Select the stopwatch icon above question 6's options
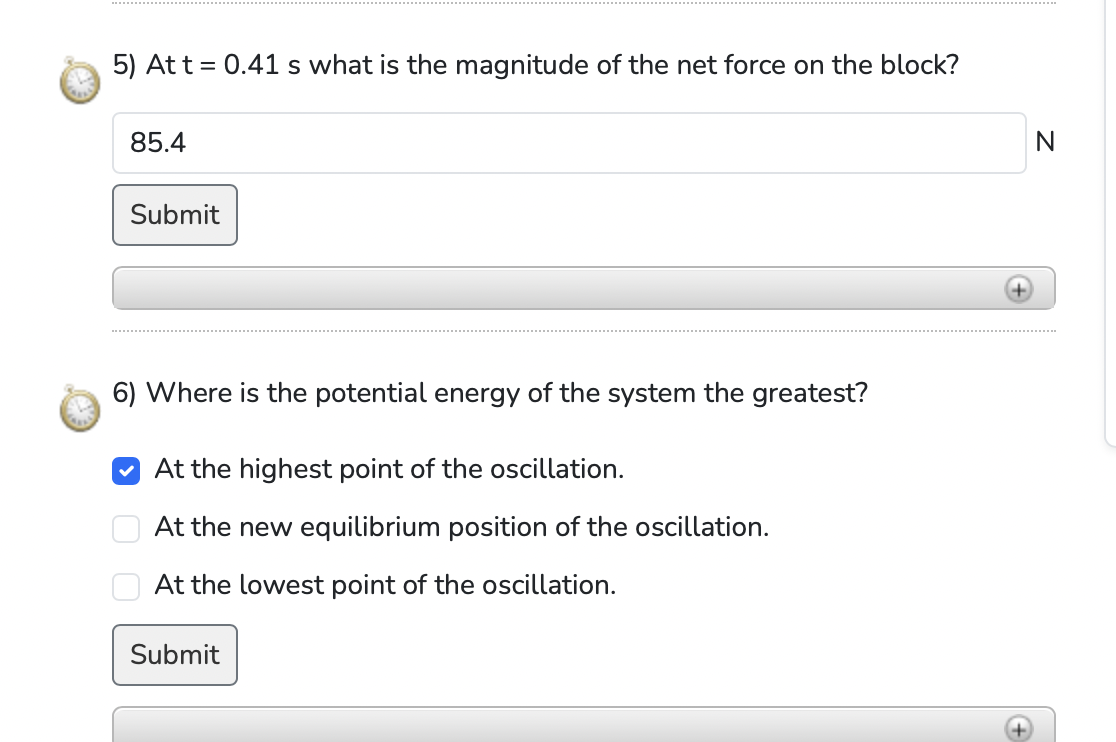 [78, 409]
